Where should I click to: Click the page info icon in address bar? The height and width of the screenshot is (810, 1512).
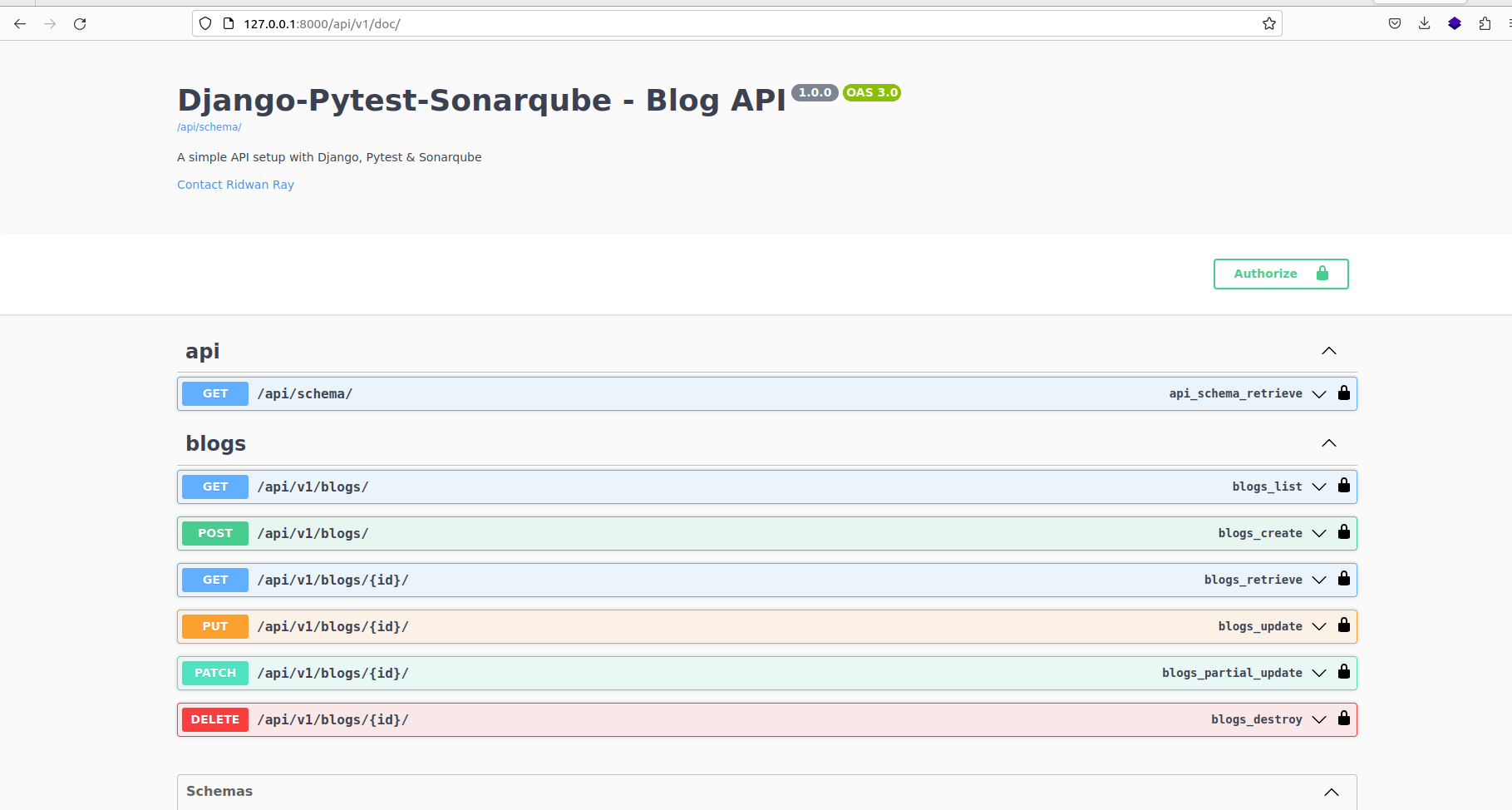[229, 24]
